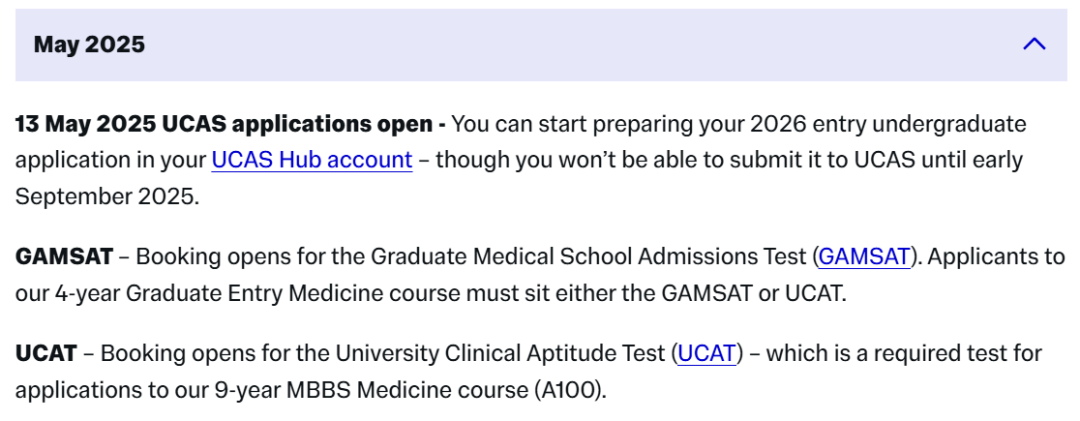Image resolution: width=1080 pixels, height=421 pixels.
Task: Open the UCAS Hub account link
Action: (x=312, y=160)
